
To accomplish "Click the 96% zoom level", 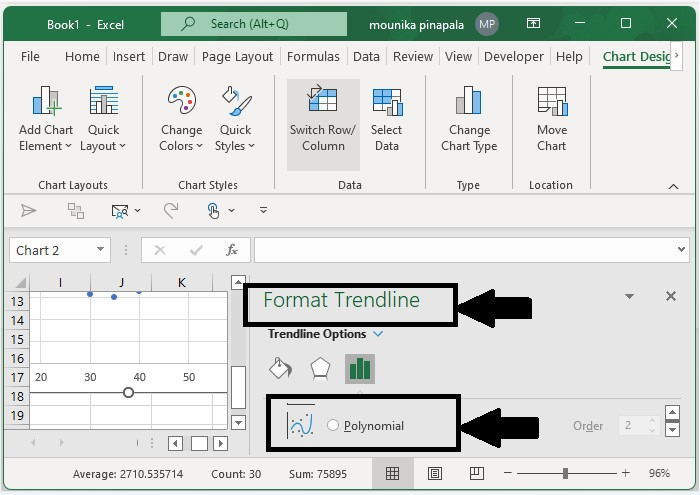I will click(659, 473).
